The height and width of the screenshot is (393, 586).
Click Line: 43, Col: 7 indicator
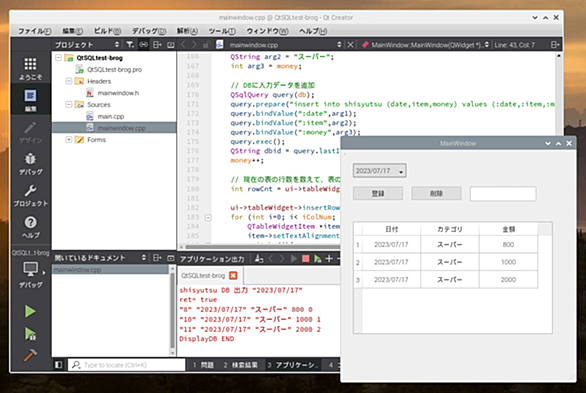[x=514, y=45]
